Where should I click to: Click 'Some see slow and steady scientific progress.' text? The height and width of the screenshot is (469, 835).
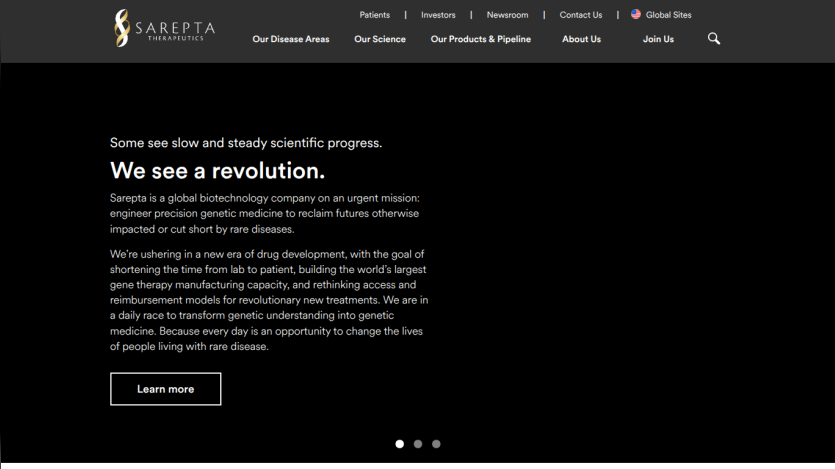click(246, 143)
